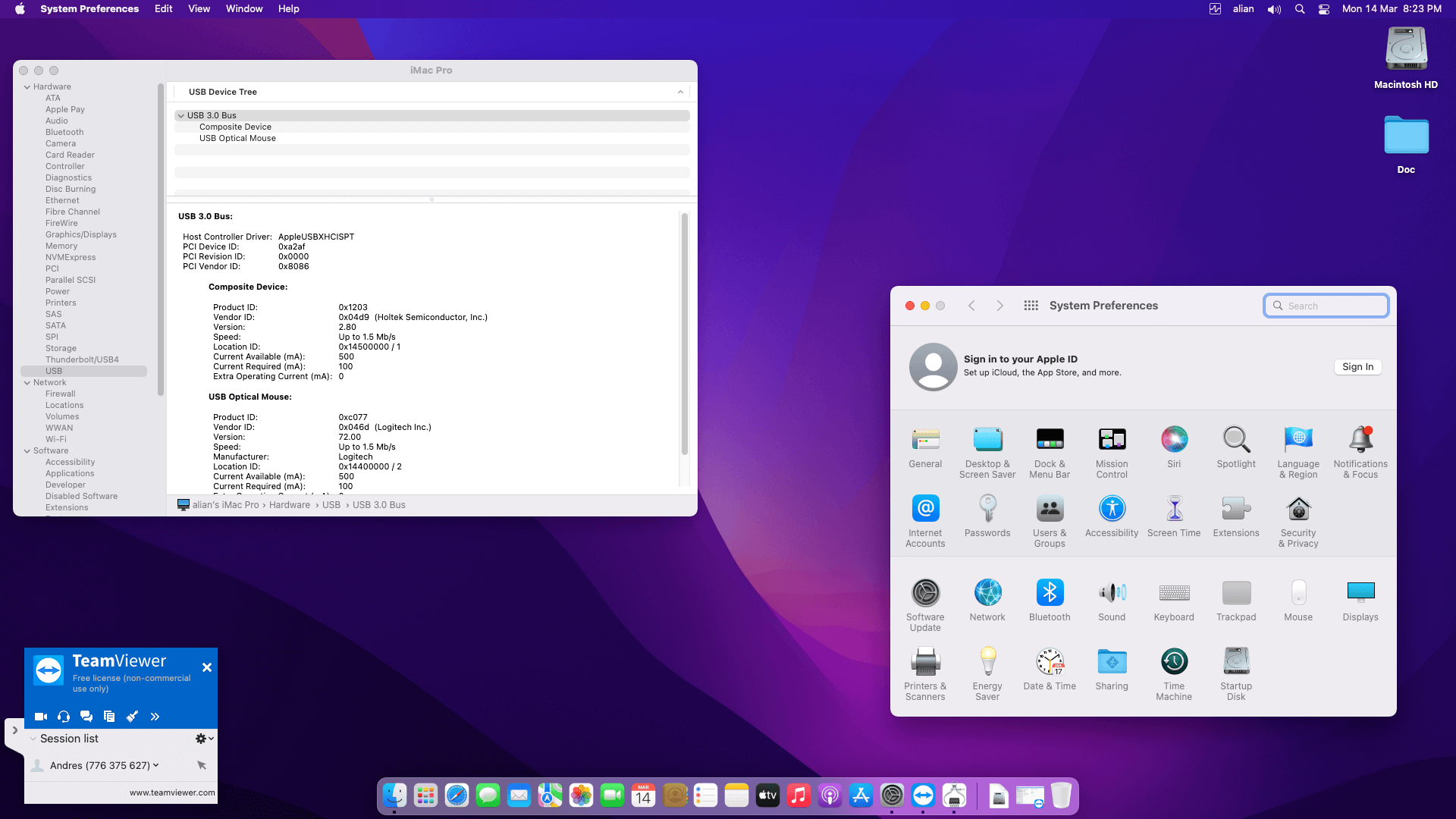Open Startup Disk preferences
Screen dimensions: 1456x819
click(x=1236, y=674)
